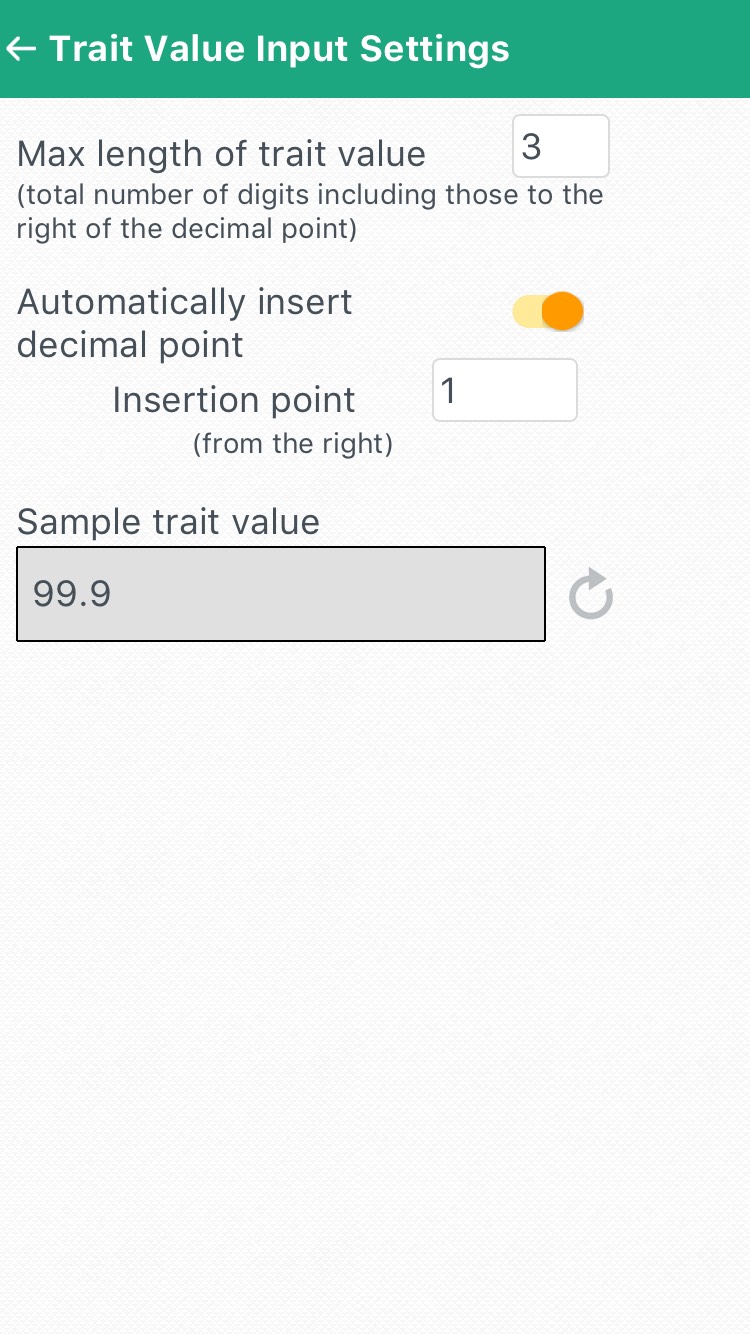The image size is (750, 1334).
Task: Tap the Sample trait value heading
Action: 169,521
